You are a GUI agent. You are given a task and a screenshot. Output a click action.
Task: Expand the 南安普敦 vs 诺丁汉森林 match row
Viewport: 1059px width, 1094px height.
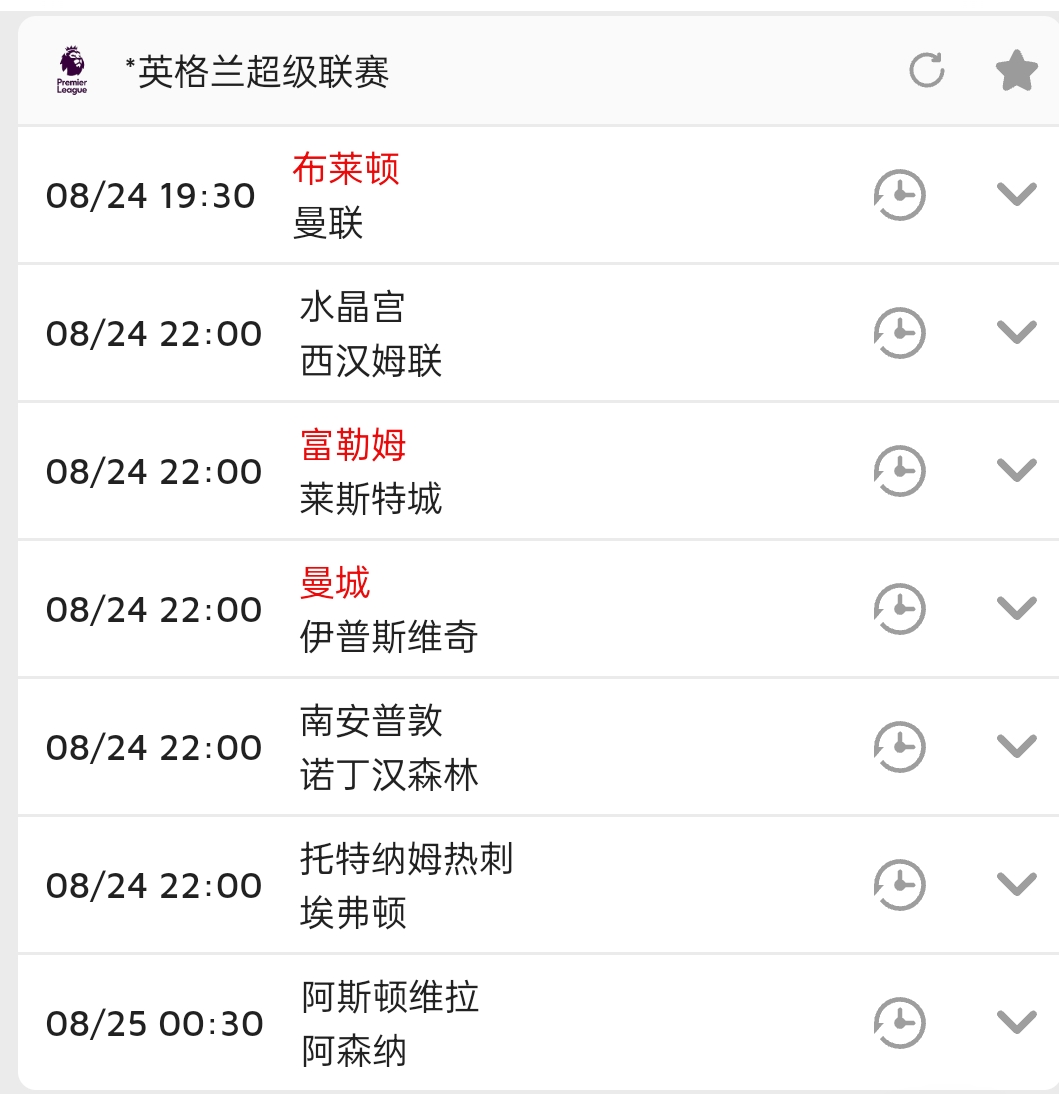[x=1016, y=746]
